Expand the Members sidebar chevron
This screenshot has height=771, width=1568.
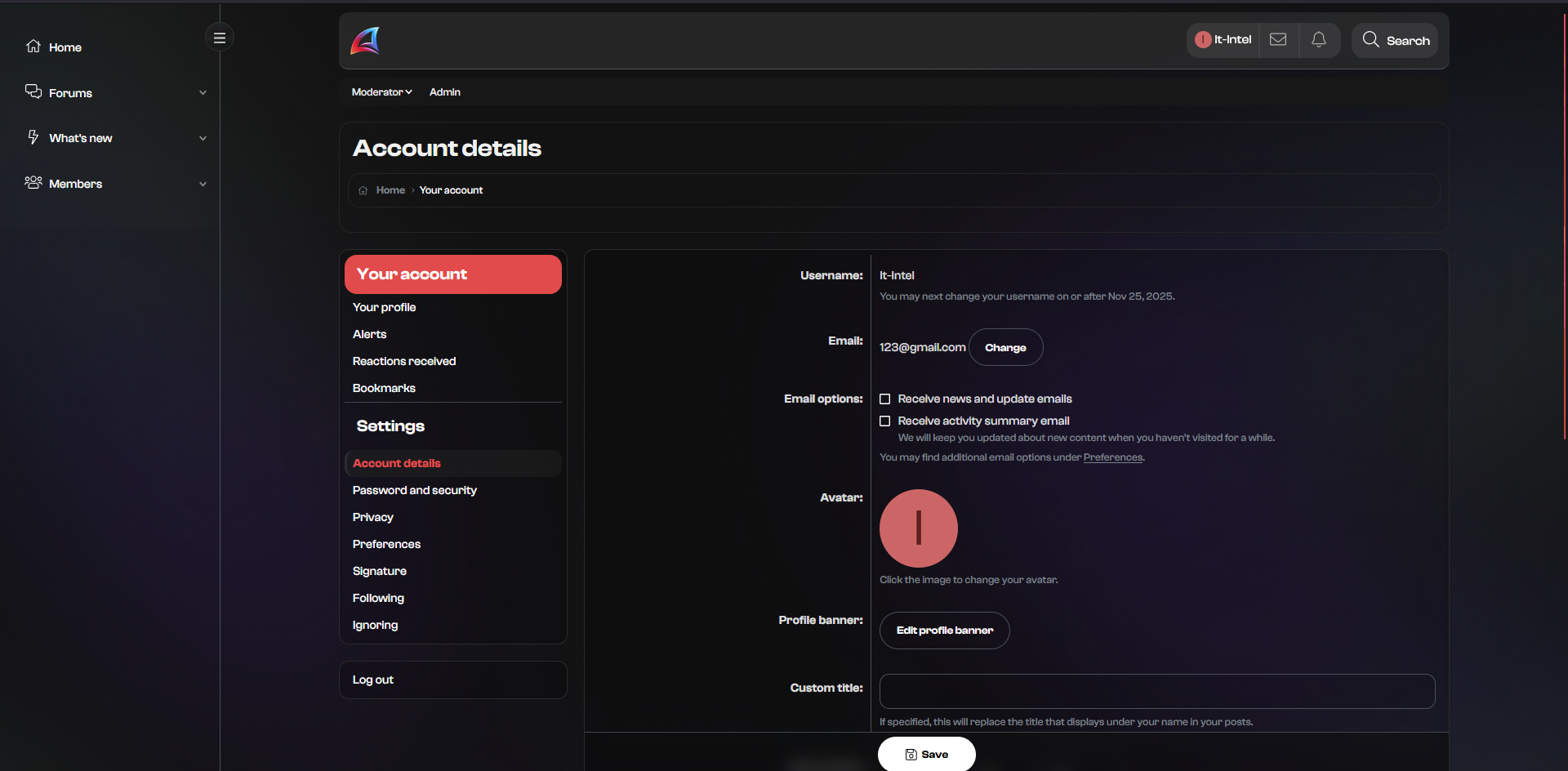click(203, 184)
